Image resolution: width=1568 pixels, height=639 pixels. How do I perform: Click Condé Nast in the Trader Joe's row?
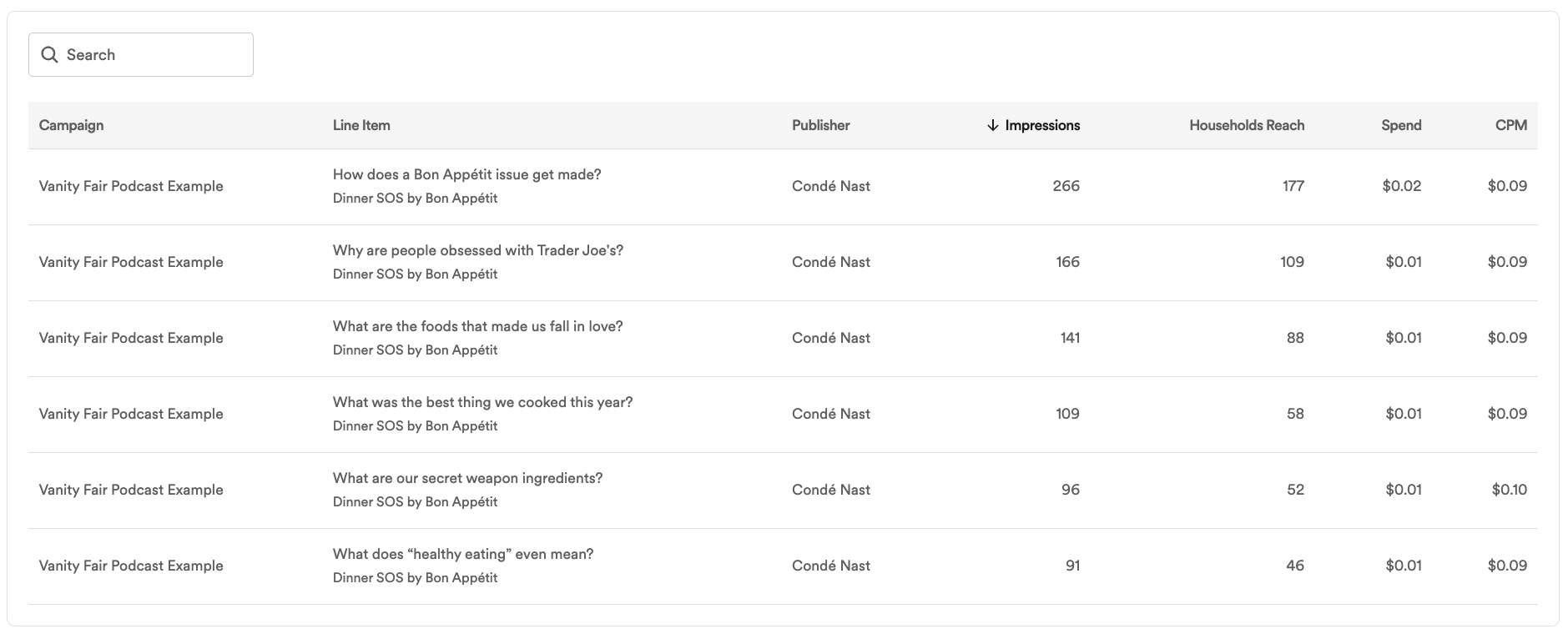coord(831,262)
